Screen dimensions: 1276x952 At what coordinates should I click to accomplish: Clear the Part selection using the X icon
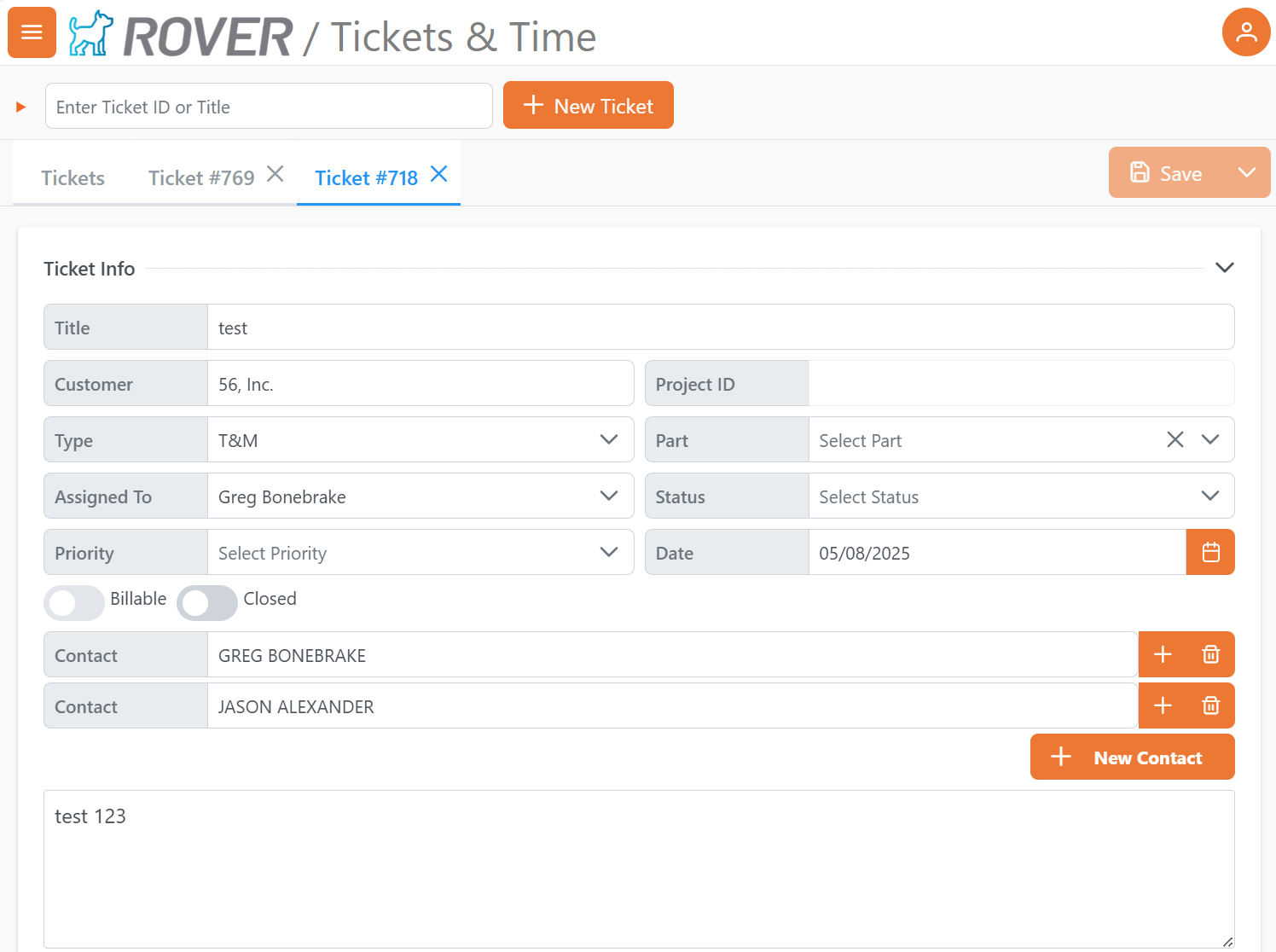1174,439
